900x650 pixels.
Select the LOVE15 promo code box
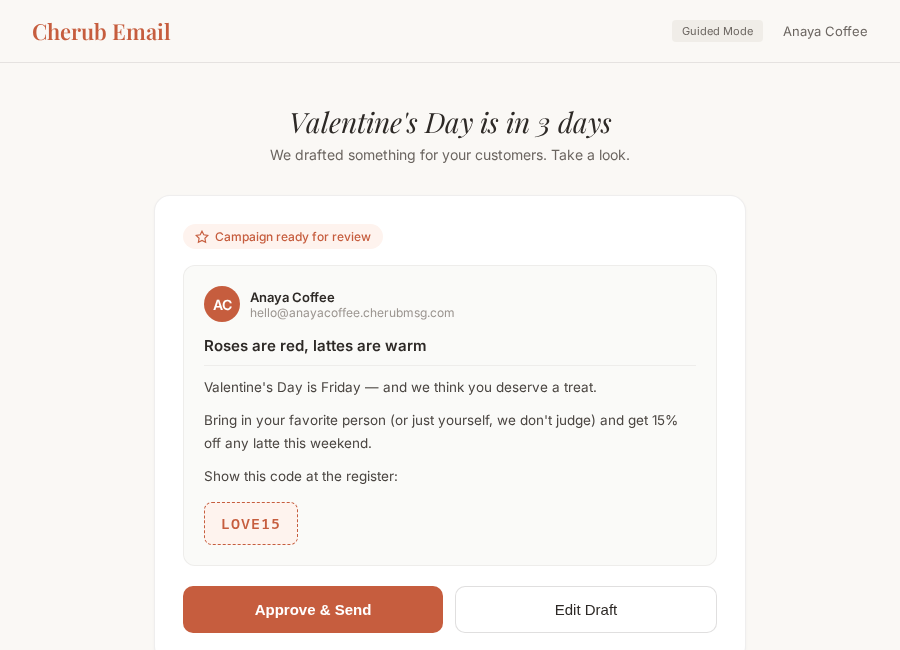click(251, 524)
